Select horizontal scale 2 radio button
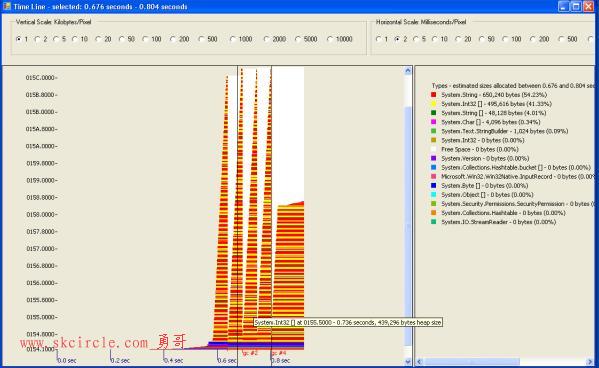This screenshot has height=368, width=599. click(397, 39)
